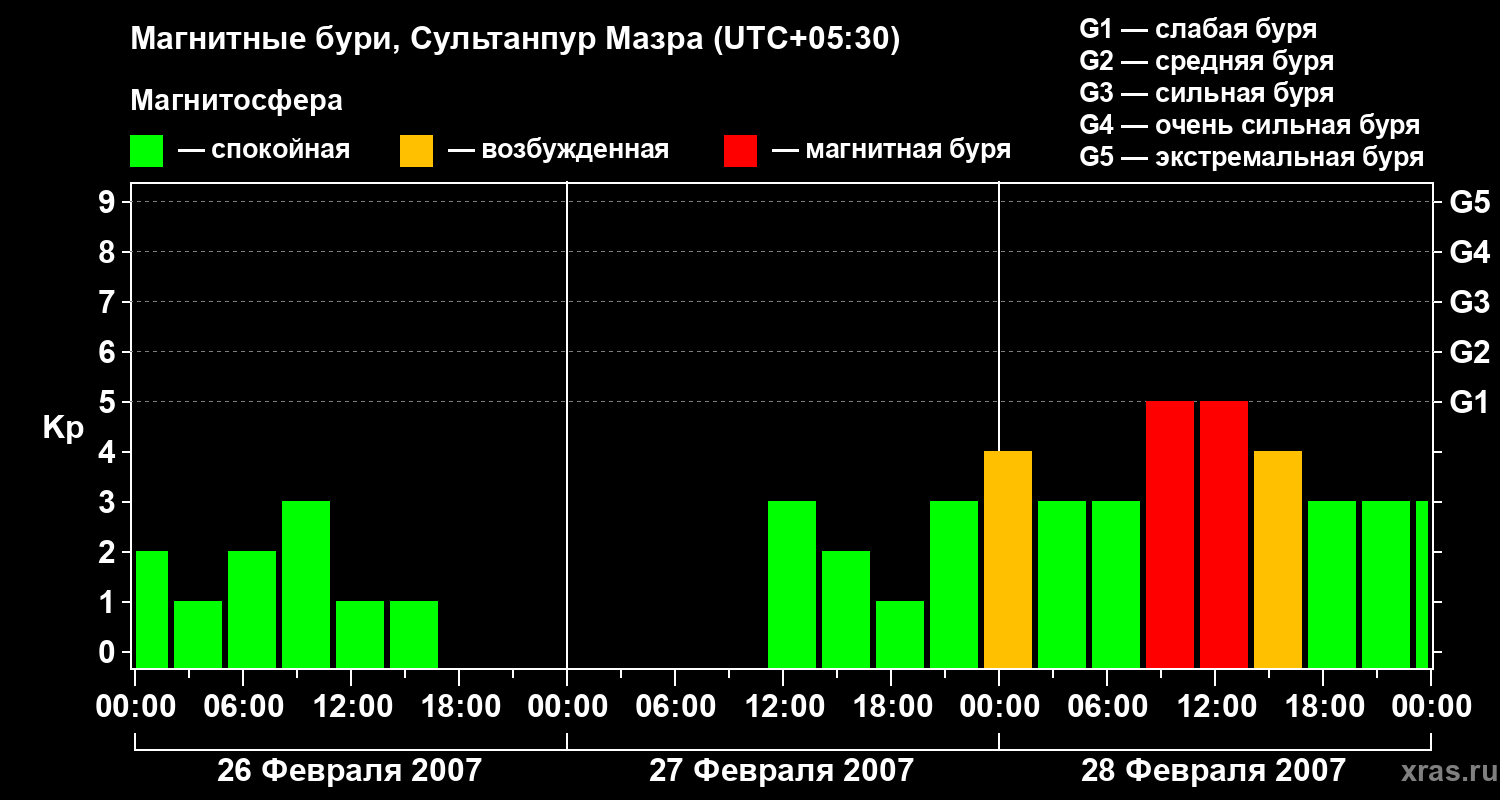This screenshot has width=1500, height=800.
Task: Click the G5 marker on the right axis
Action: [x=1470, y=202]
